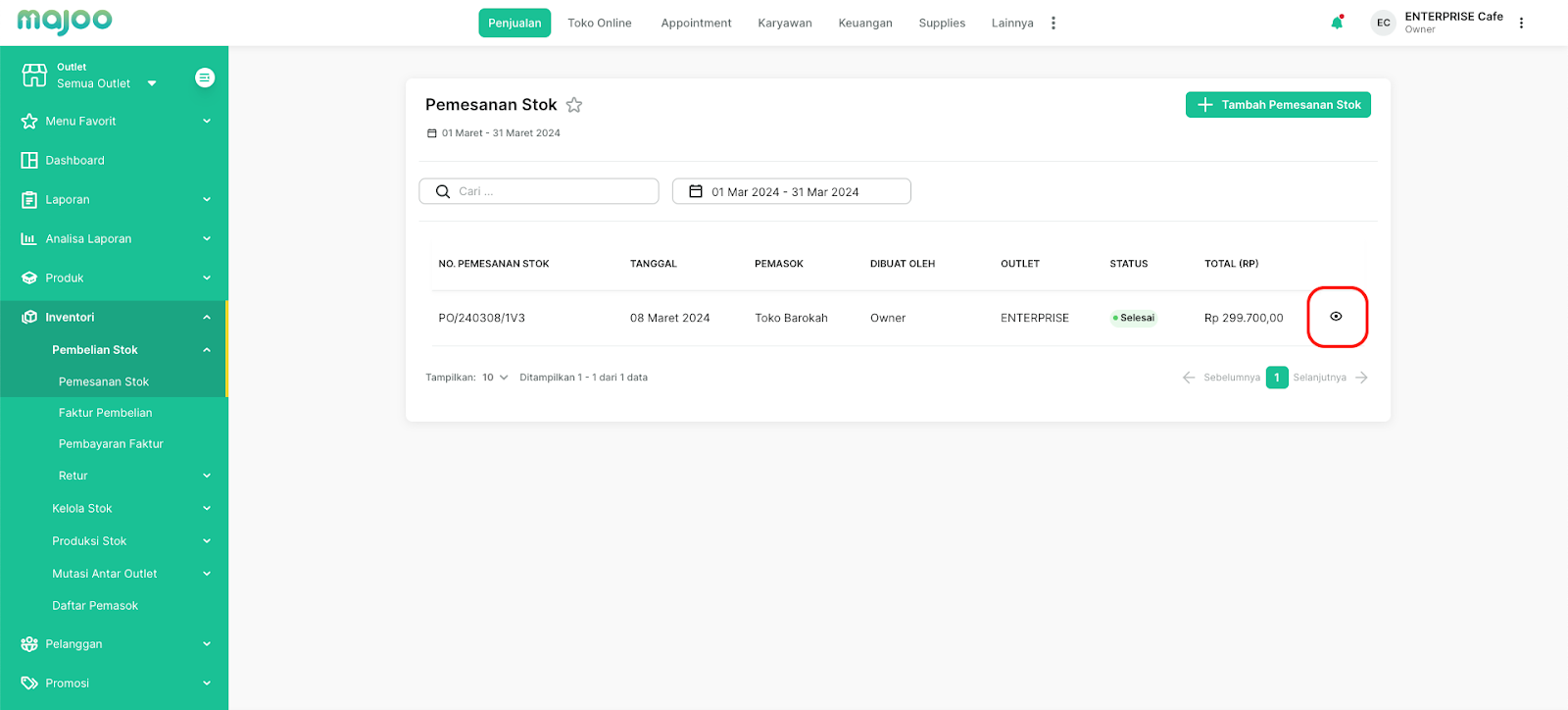The width and height of the screenshot is (1568, 710).
Task: Expand Laporan chevron
Action: click(207, 200)
